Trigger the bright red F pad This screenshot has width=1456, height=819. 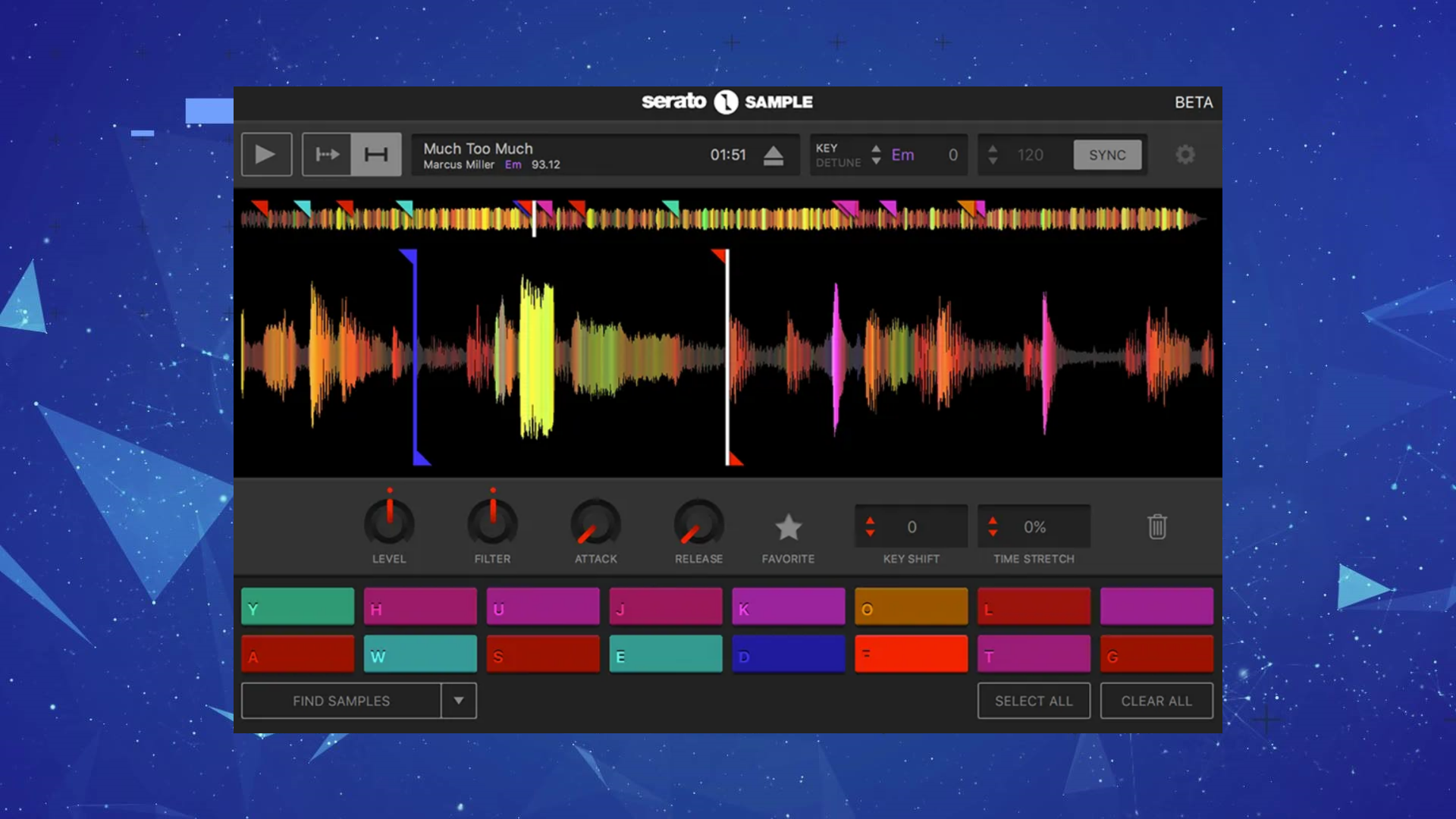click(912, 654)
